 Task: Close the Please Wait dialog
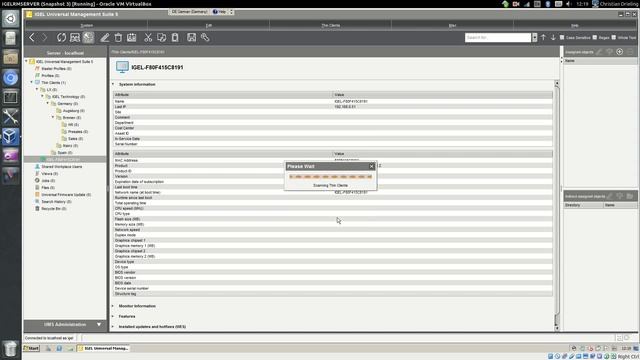[371, 166]
